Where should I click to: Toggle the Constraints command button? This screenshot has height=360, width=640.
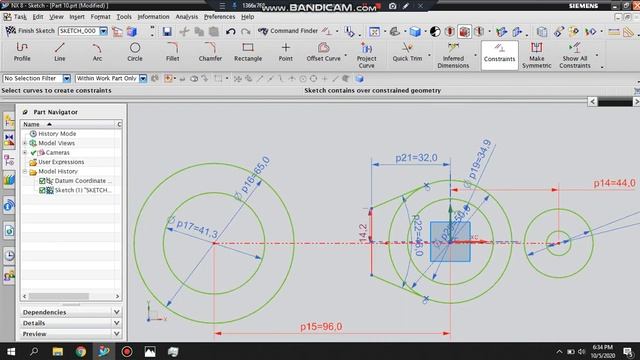[499, 55]
